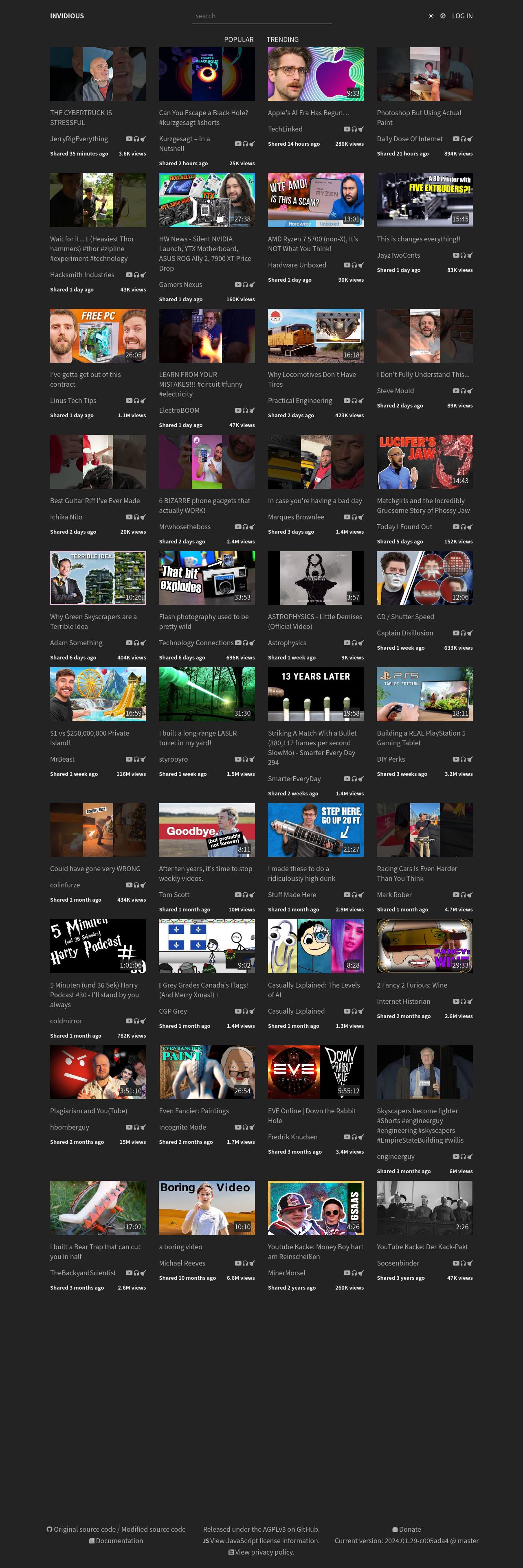Switch to the POPULAR tab
This screenshot has width=523, height=1568.
point(239,39)
